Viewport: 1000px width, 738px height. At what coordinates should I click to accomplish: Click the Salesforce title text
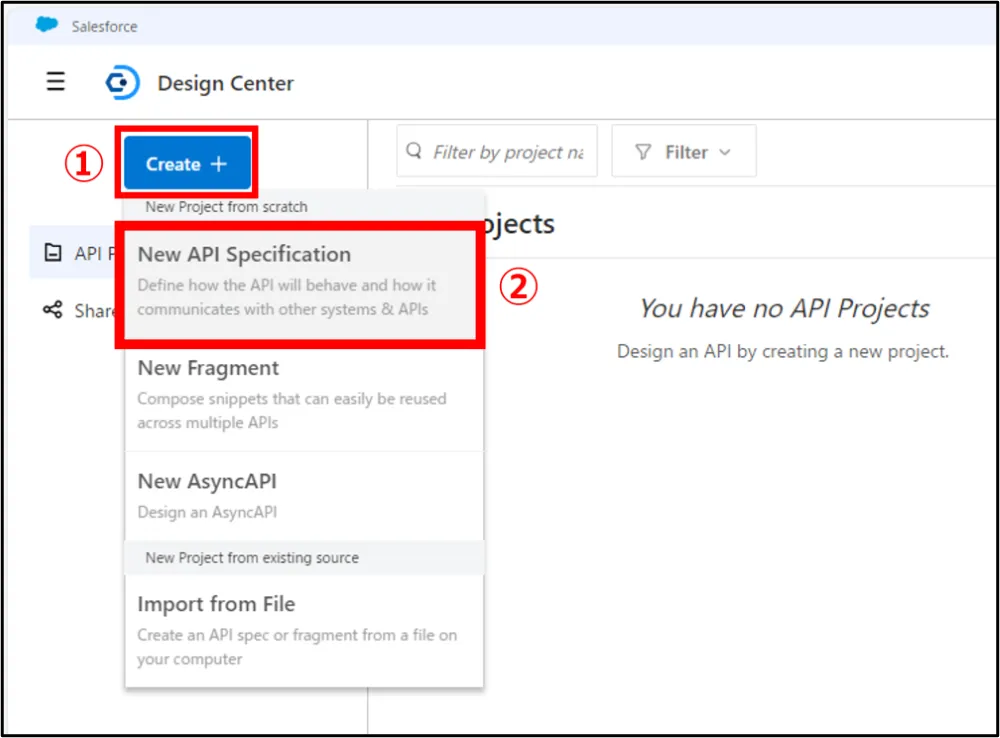tap(105, 26)
